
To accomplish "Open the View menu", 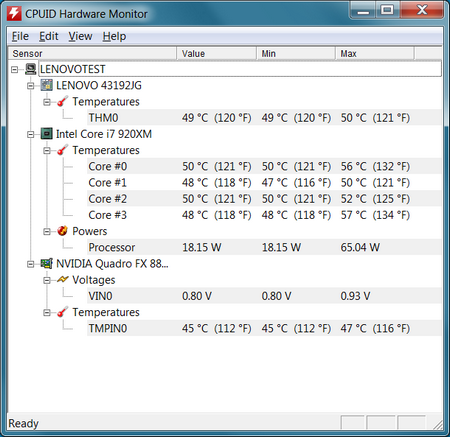I will (x=80, y=36).
